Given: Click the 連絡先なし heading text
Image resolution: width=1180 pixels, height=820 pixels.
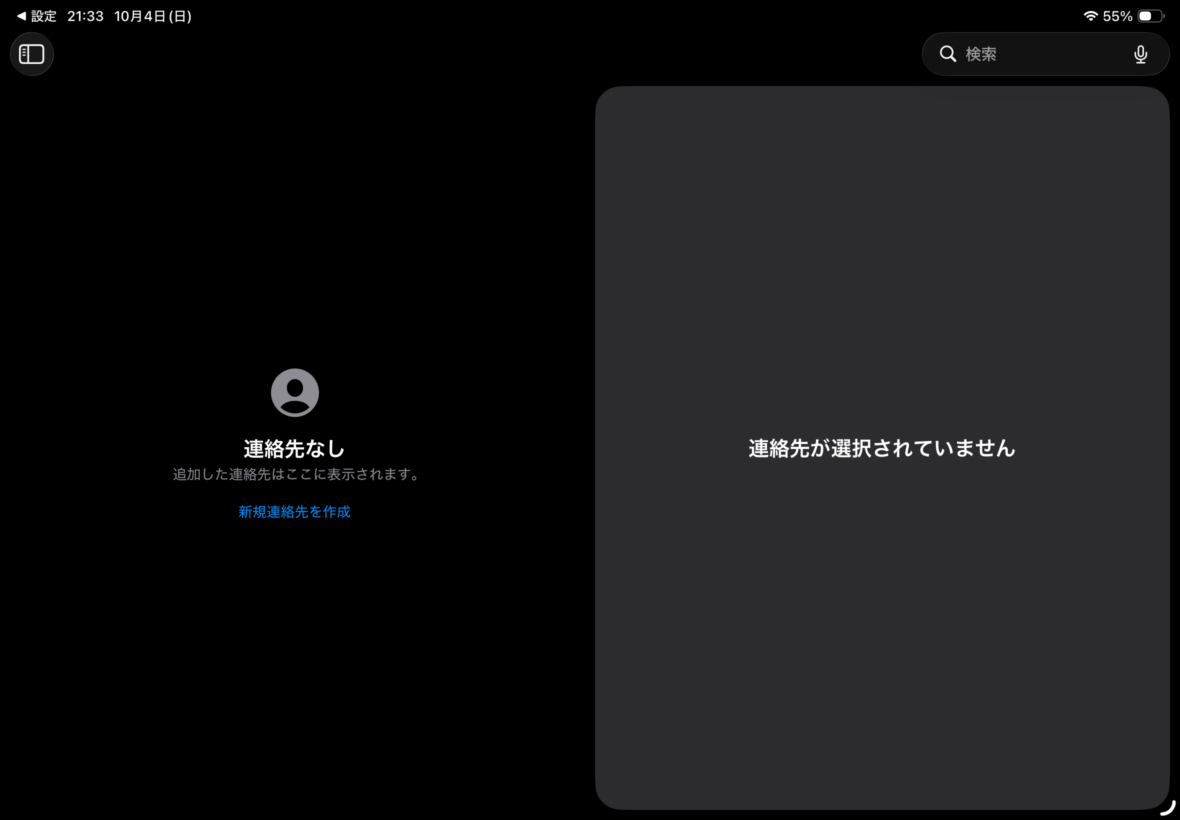Looking at the screenshot, I should (x=294, y=448).
